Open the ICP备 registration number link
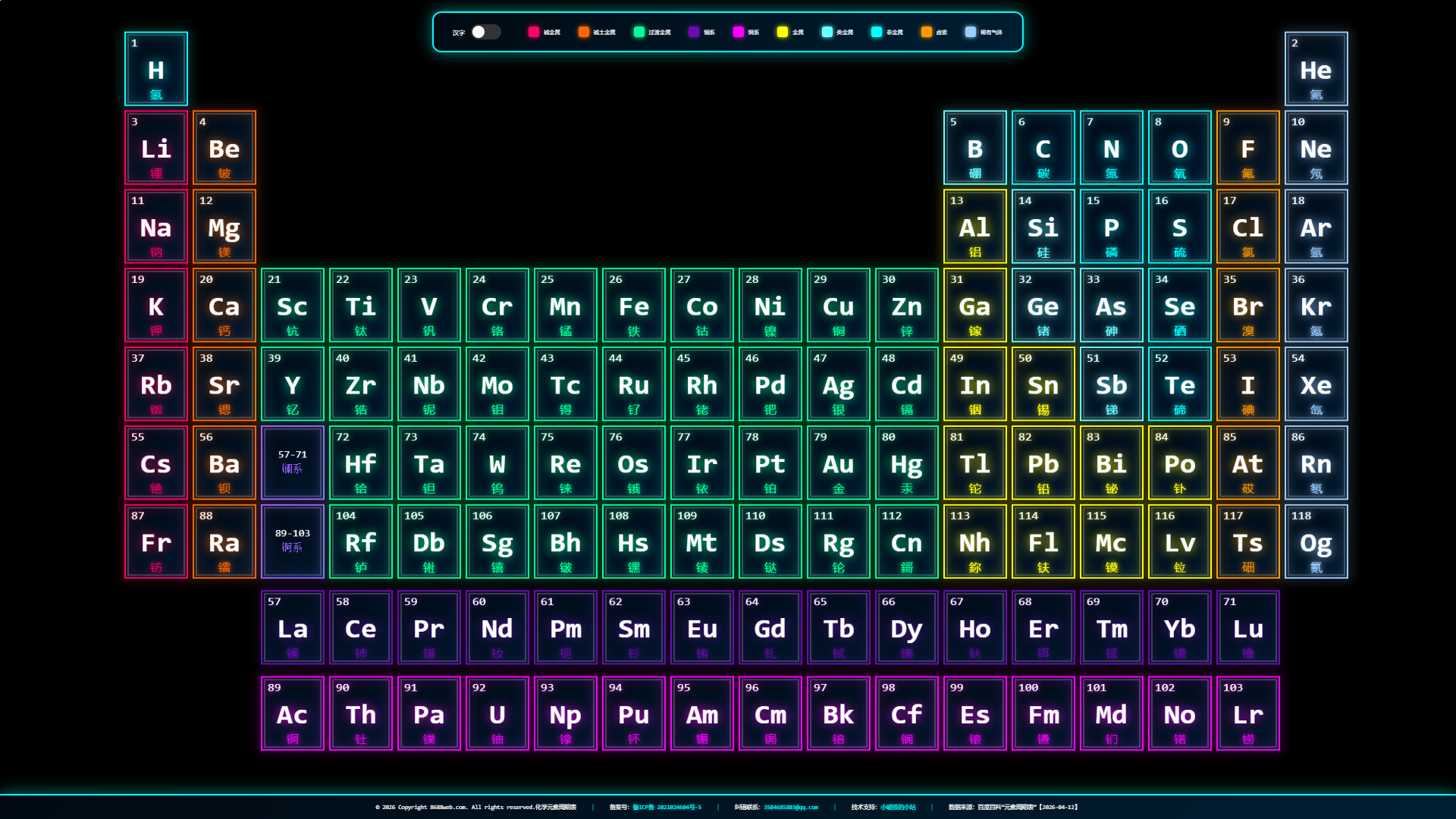Screen dimensions: 1456x819 [667, 807]
